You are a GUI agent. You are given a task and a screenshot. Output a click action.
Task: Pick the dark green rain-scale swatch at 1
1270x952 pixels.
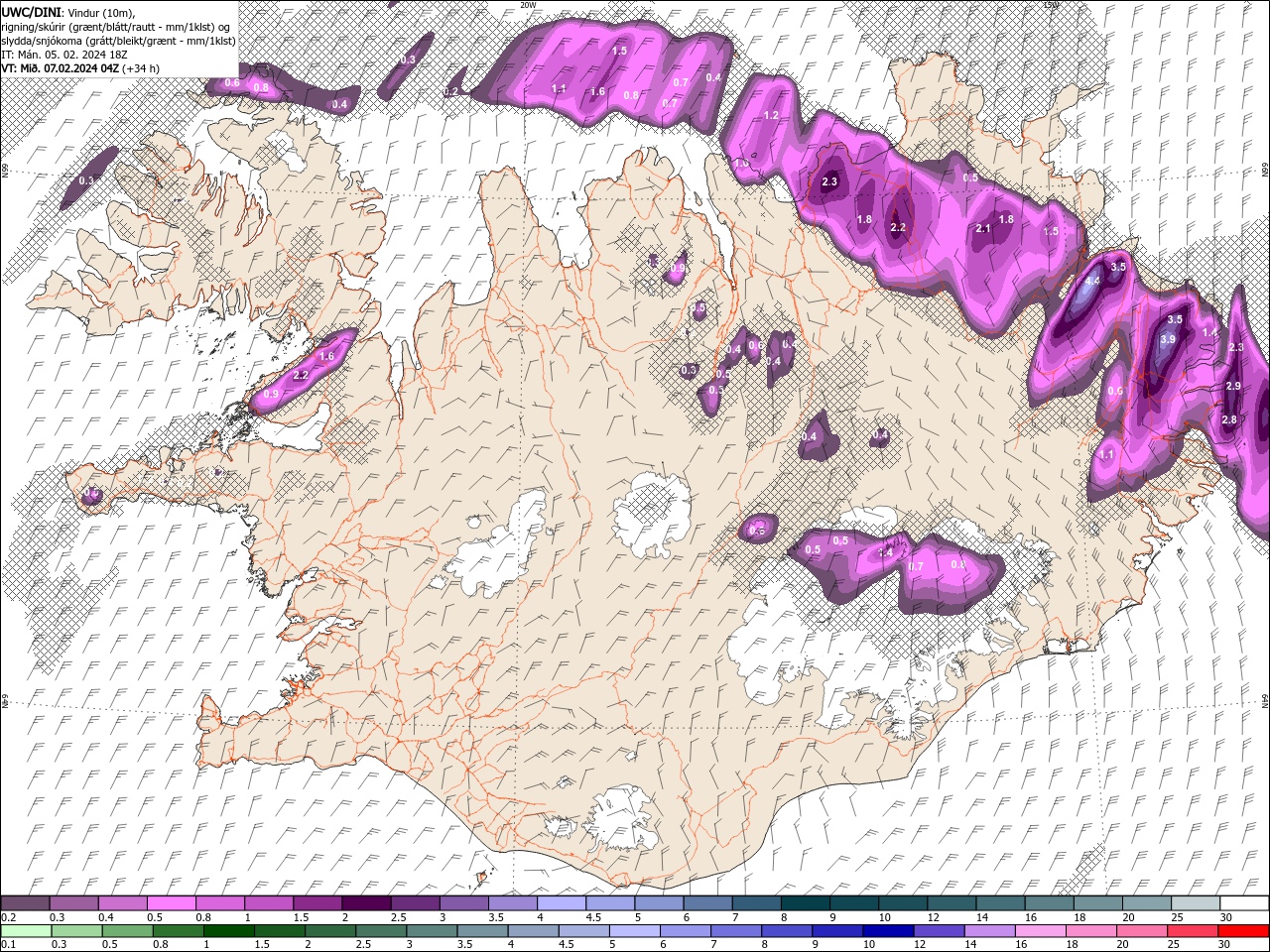point(228,931)
